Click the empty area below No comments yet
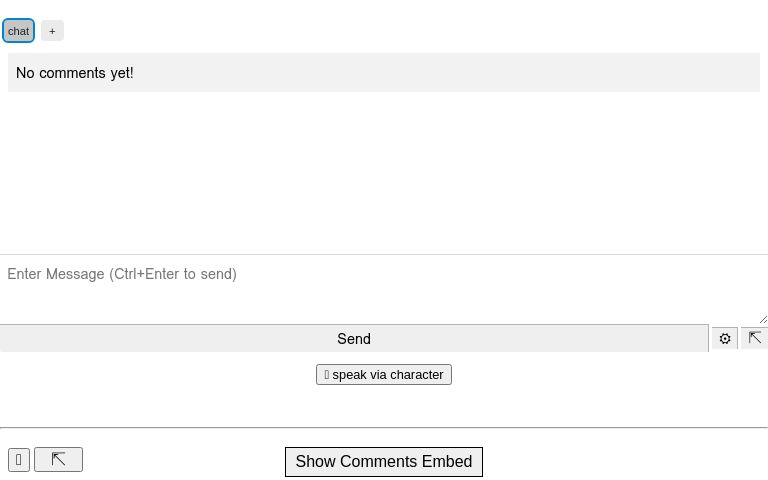Screen dimensions: 768x480 tap(384, 171)
